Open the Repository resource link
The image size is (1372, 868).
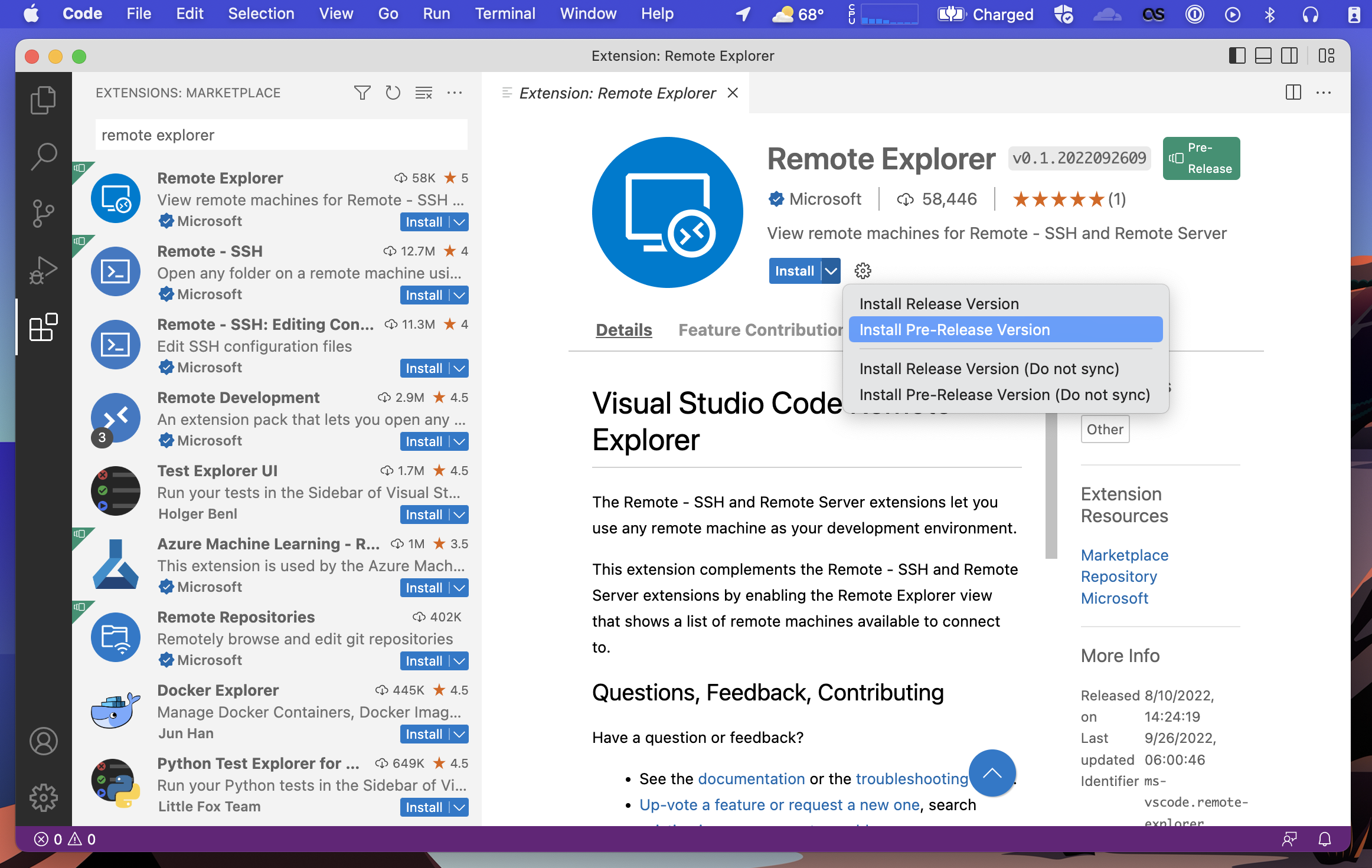1119,576
